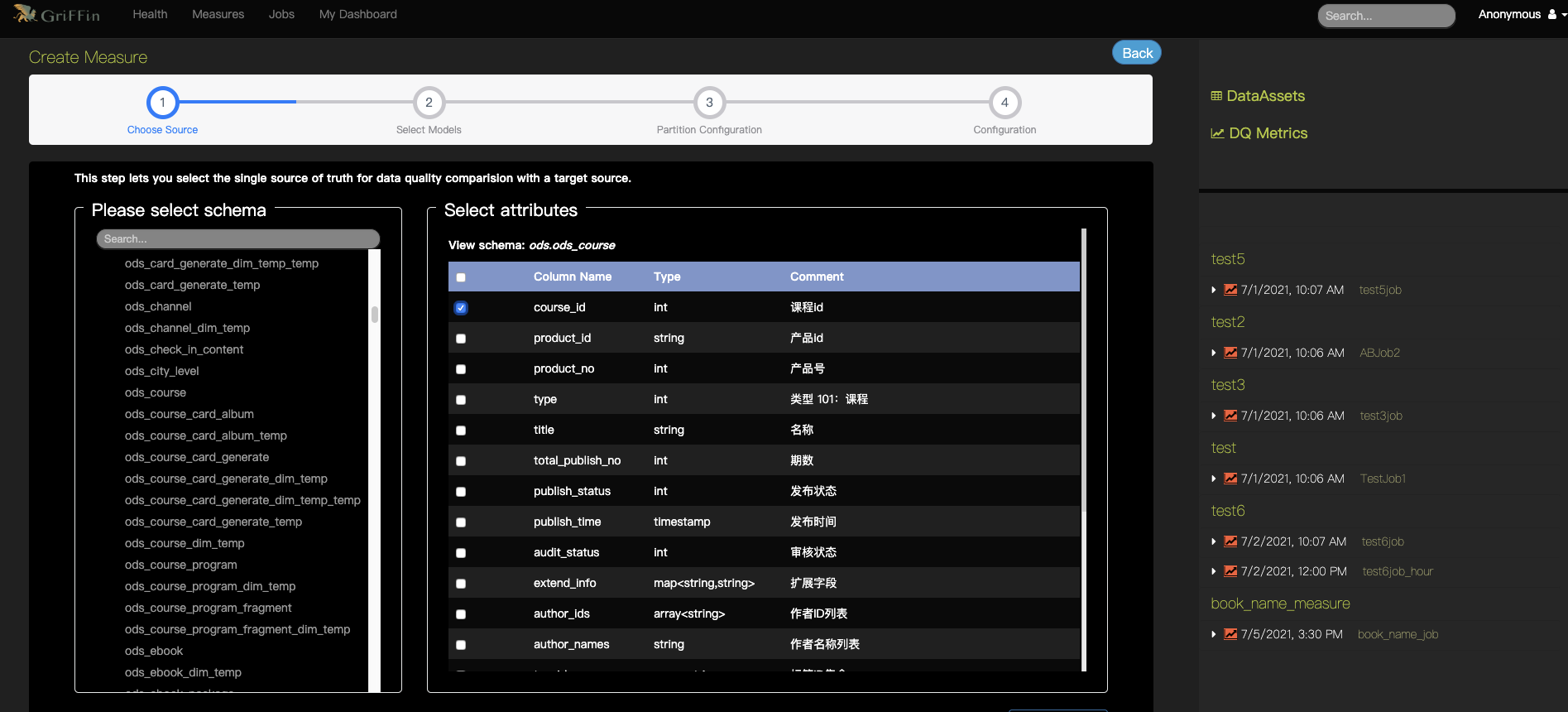This screenshot has width=1568, height=712.
Task: Click the DQ Metrics chart icon
Action: click(x=1217, y=133)
